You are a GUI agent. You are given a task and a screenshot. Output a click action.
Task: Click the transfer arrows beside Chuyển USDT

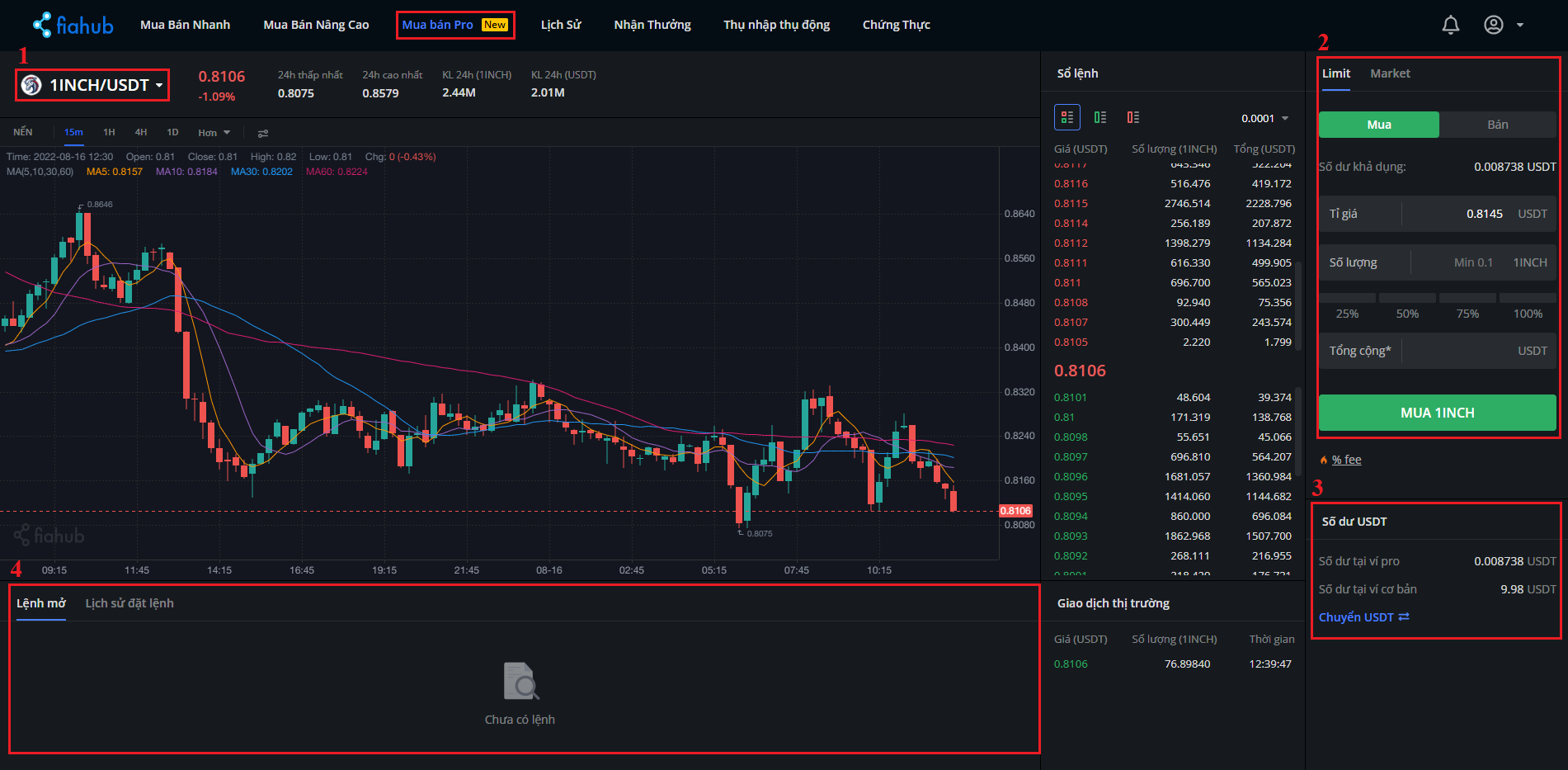tap(1404, 616)
